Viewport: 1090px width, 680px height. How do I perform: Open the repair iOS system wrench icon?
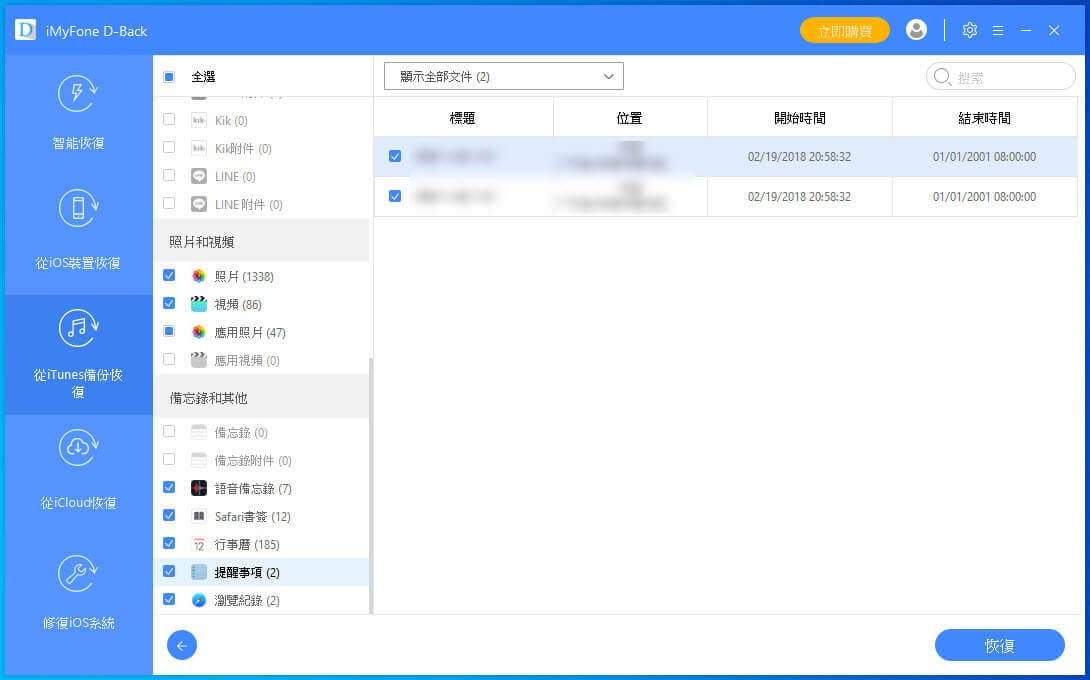pos(78,572)
